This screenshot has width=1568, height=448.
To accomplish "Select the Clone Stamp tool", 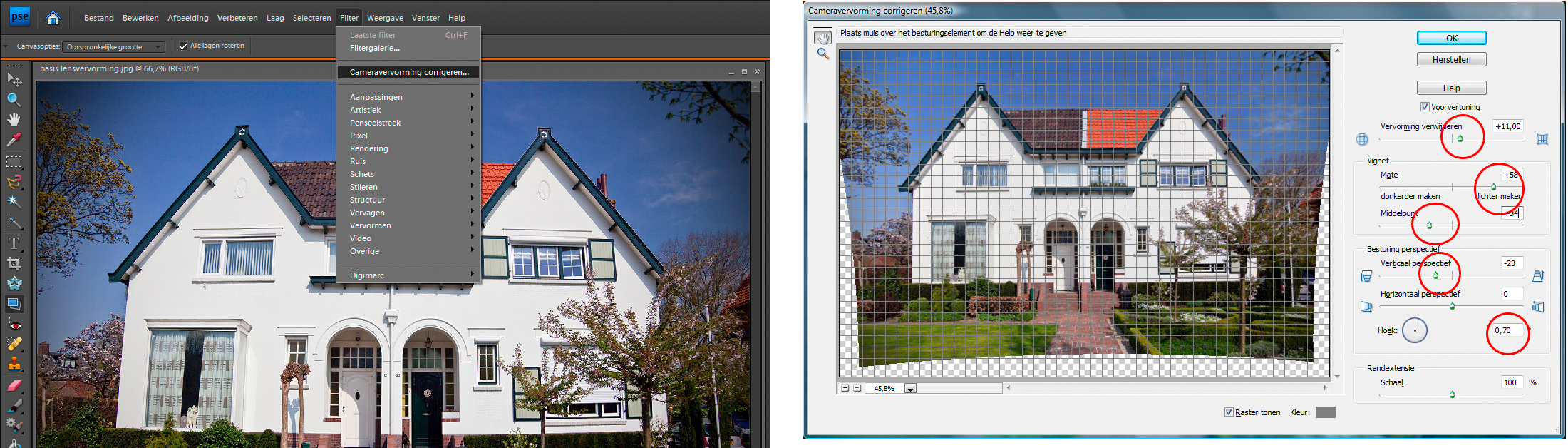I will pos(14,364).
